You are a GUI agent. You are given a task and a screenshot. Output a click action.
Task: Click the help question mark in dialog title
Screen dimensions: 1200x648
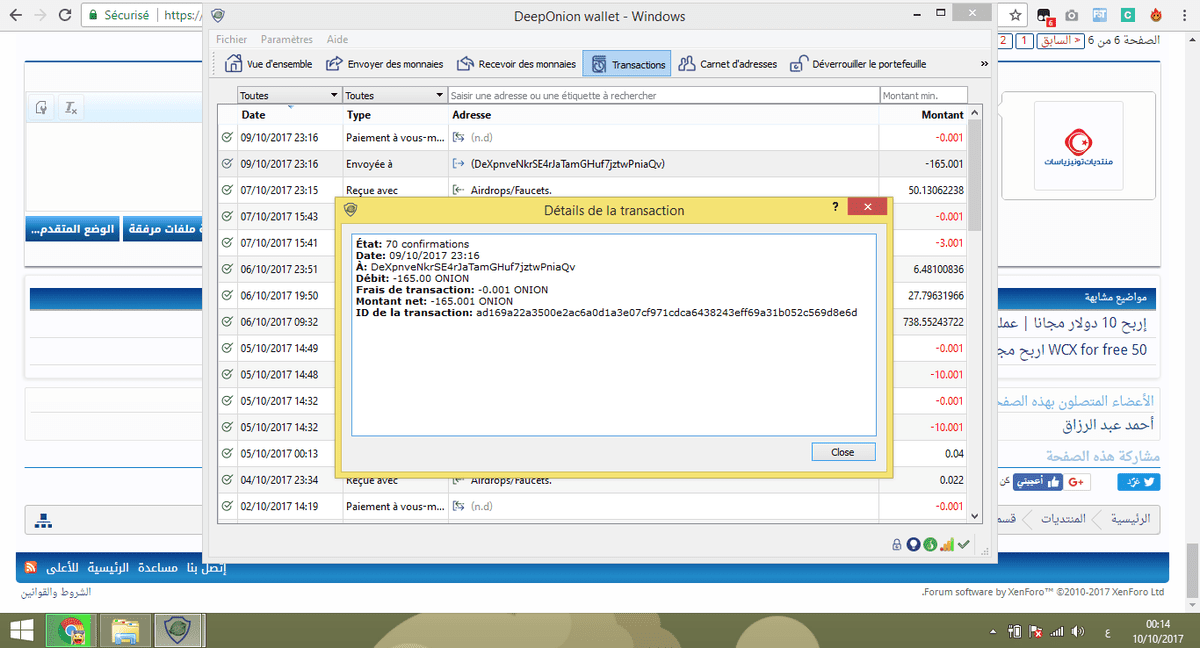(835, 206)
